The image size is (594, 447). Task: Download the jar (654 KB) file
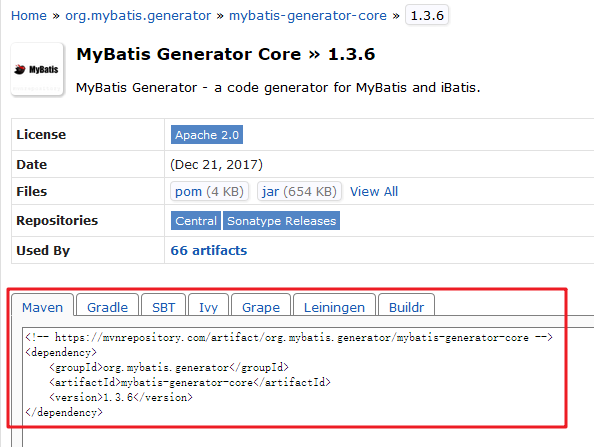[299, 191]
